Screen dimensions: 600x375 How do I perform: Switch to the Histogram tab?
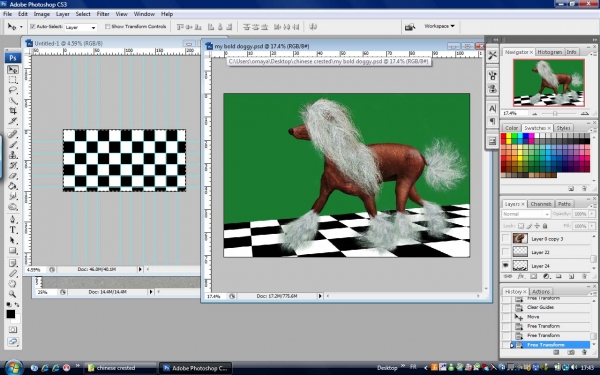pyautogui.click(x=549, y=52)
